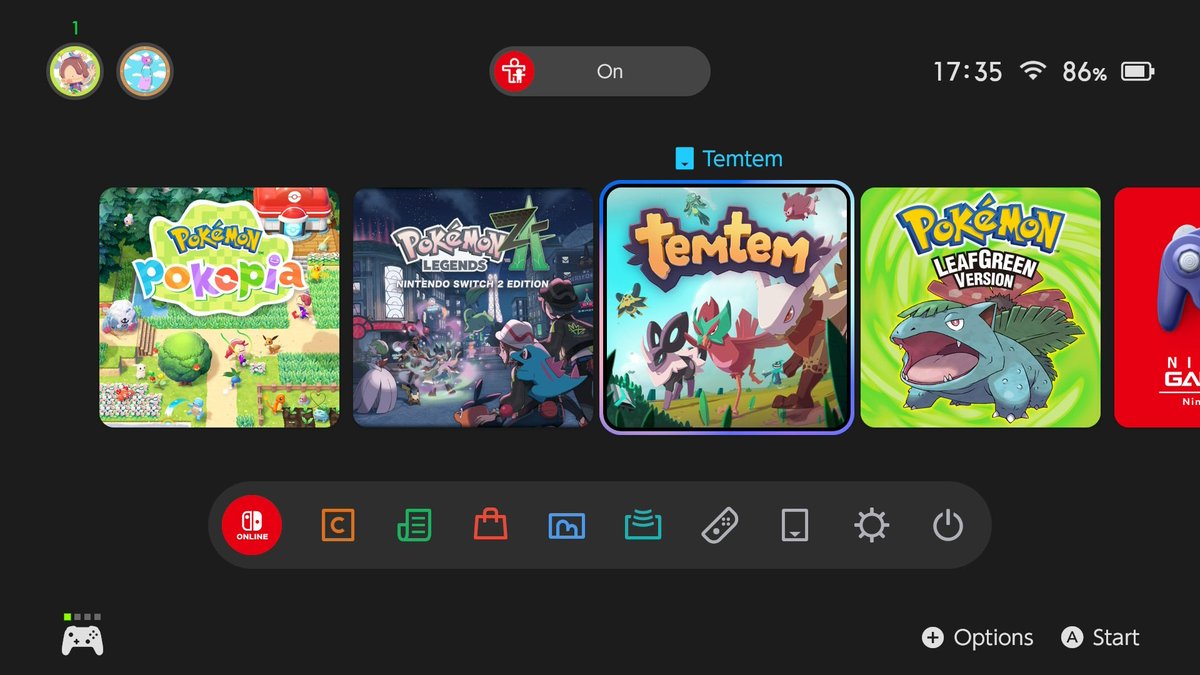The height and width of the screenshot is (675, 1200).
Task: Open Nintendo eShop shopping bag icon
Action: (491, 525)
